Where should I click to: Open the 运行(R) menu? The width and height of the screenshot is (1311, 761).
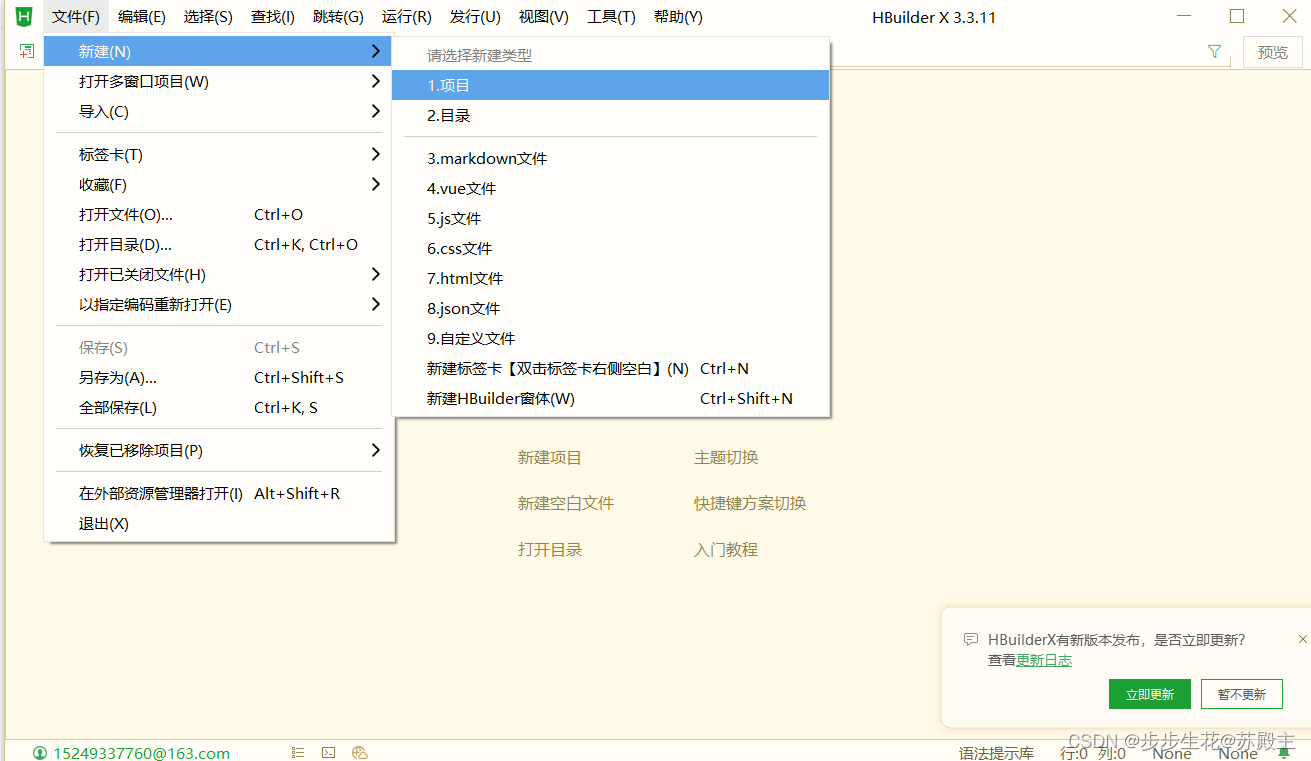[406, 17]
